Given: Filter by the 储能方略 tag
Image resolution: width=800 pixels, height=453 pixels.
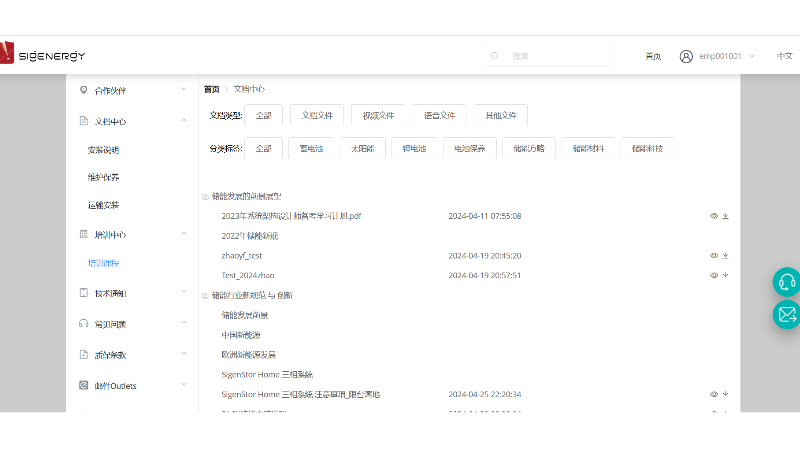Looking at the screenshot, I should tap(529, 148).
